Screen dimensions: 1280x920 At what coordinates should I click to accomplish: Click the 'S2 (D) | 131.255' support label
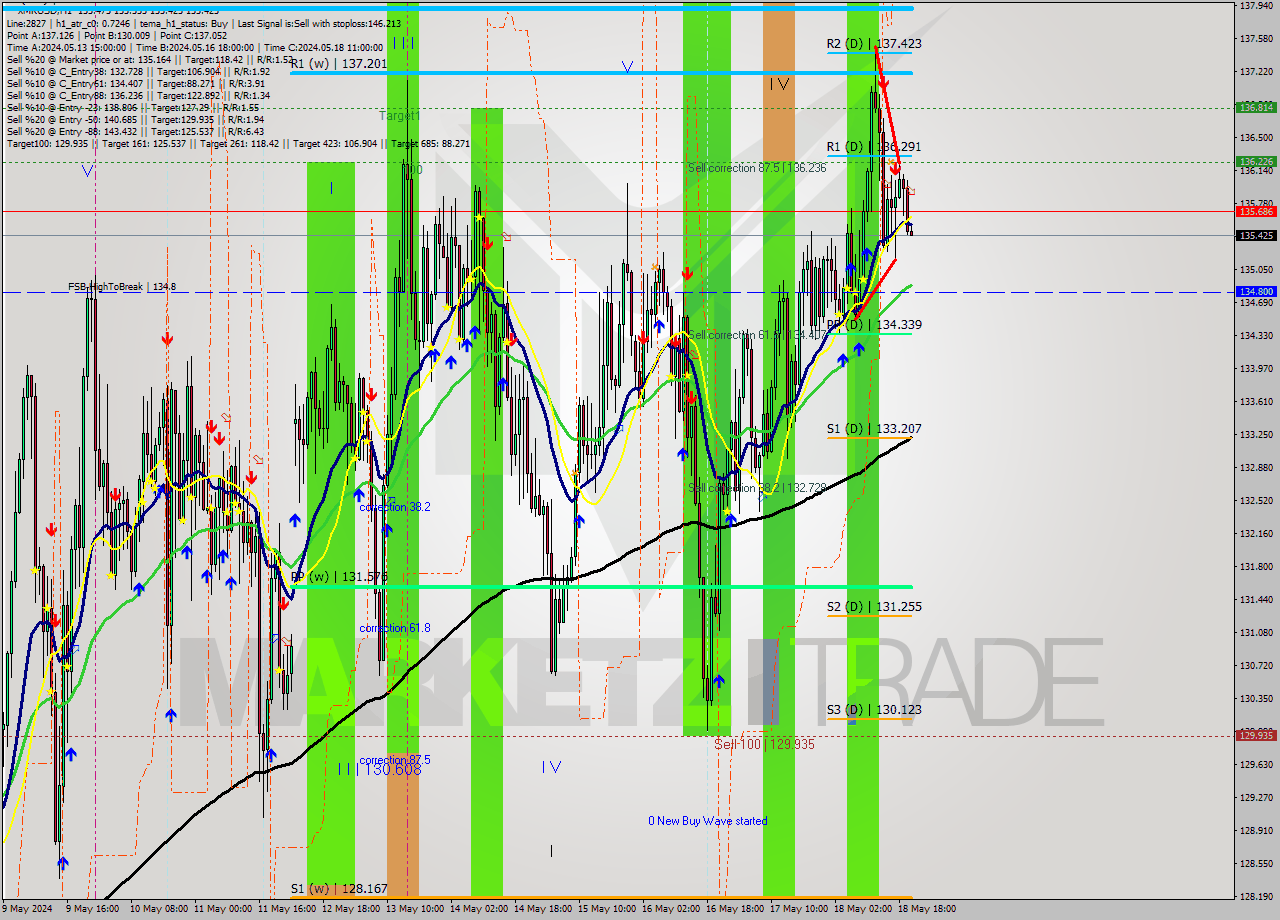(x=874, y=607)
